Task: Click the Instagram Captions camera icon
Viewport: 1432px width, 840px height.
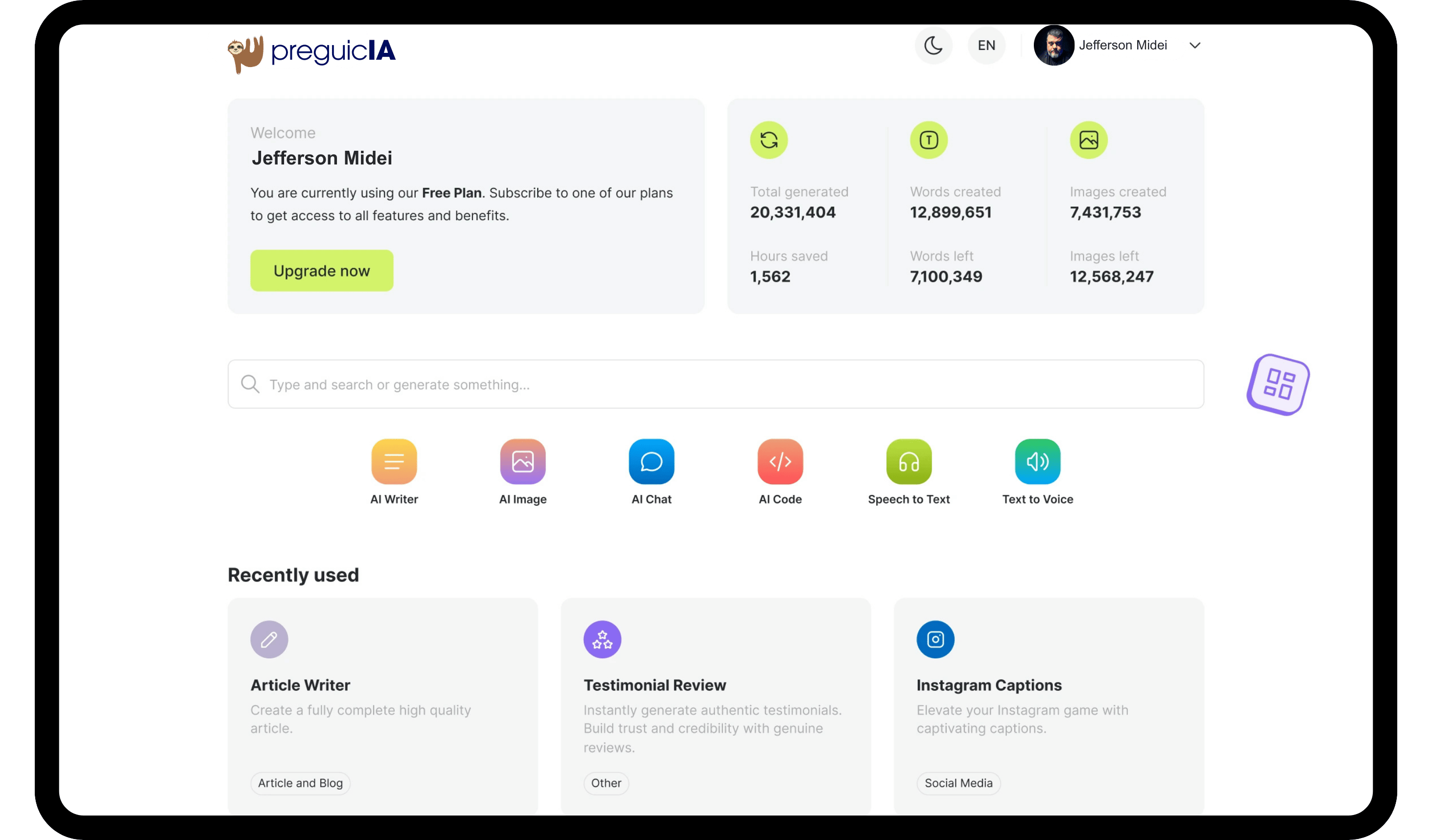Action: tap(935, 639)
